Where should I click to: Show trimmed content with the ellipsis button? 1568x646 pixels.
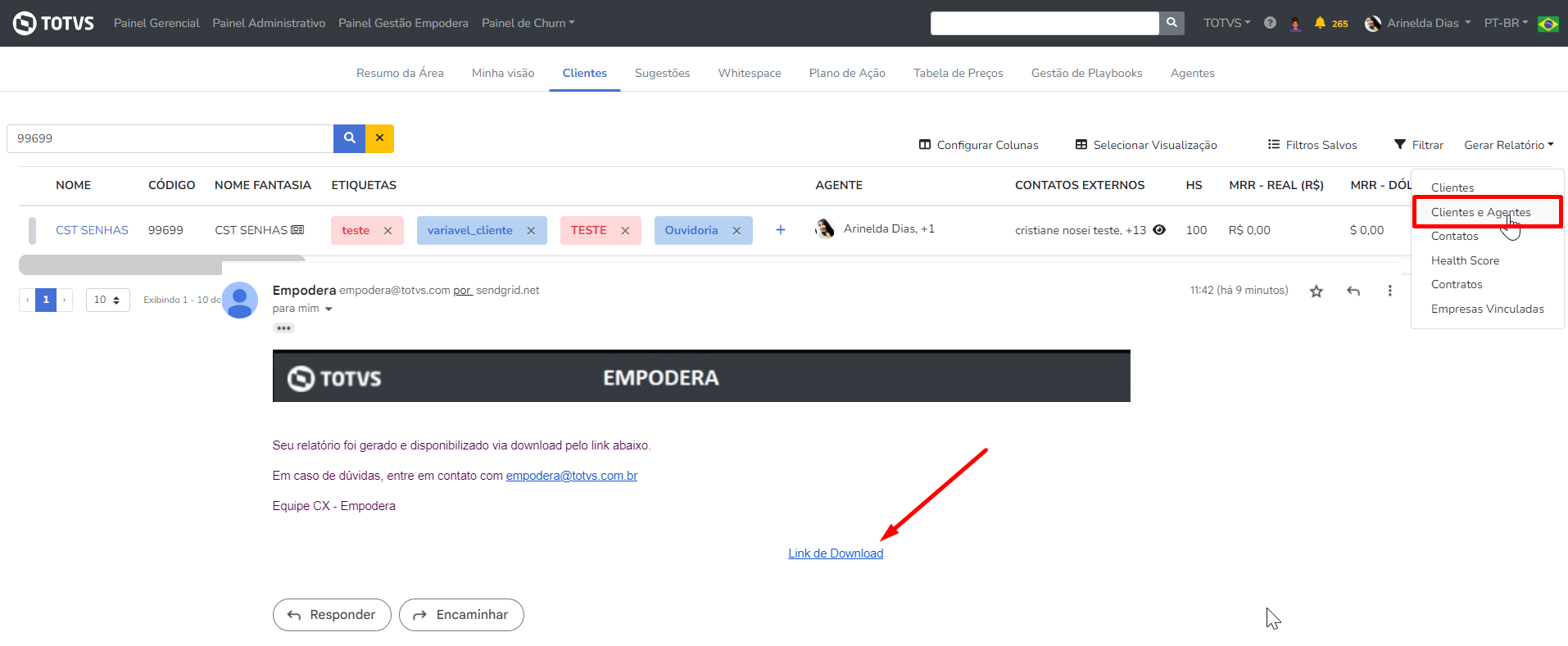point(283,328)
